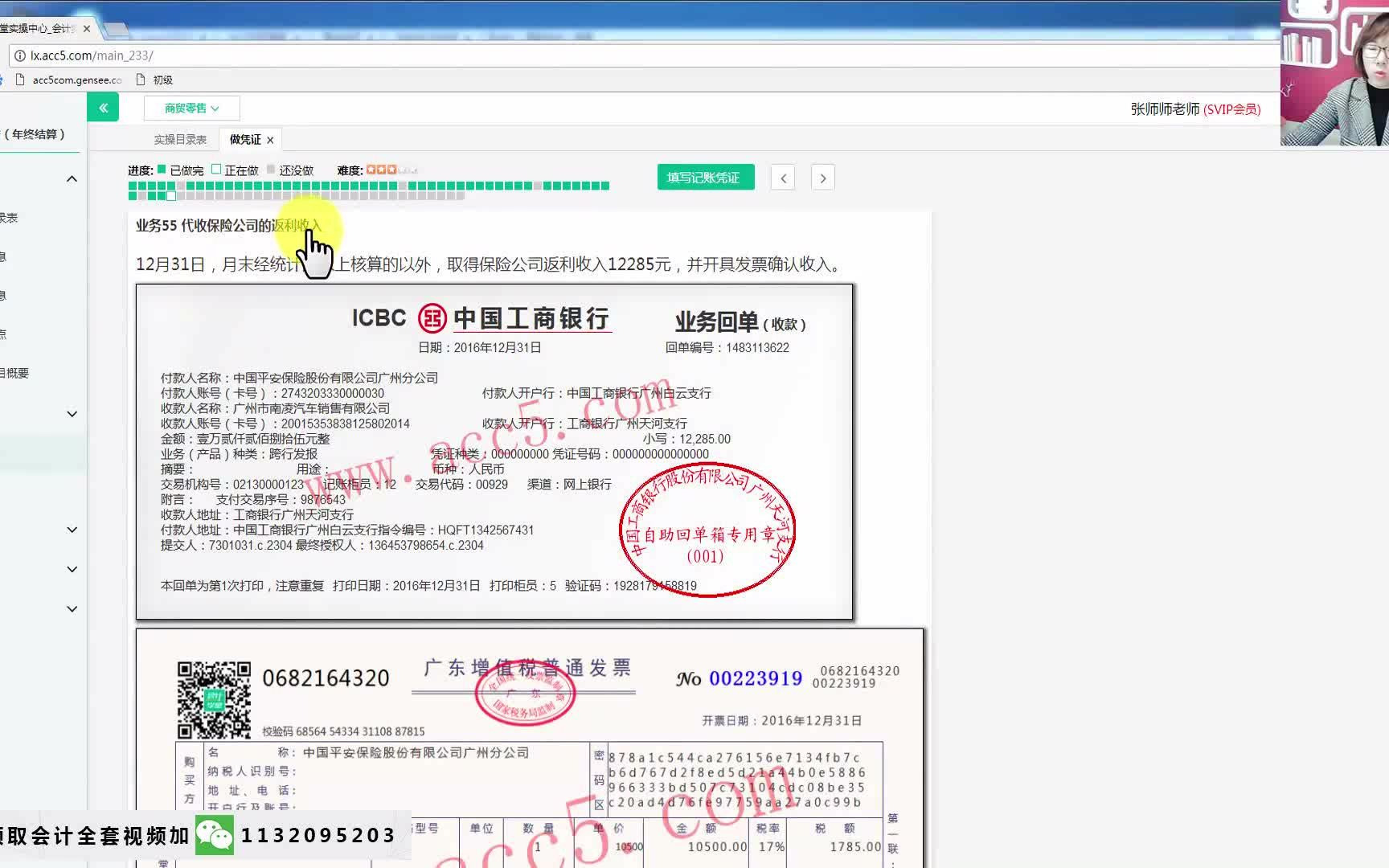The height and width of the screenshot is (868, 1389).
Task: Click the 张师师老师 user name
Action: pyautogui.click(x=1165, y=109)
